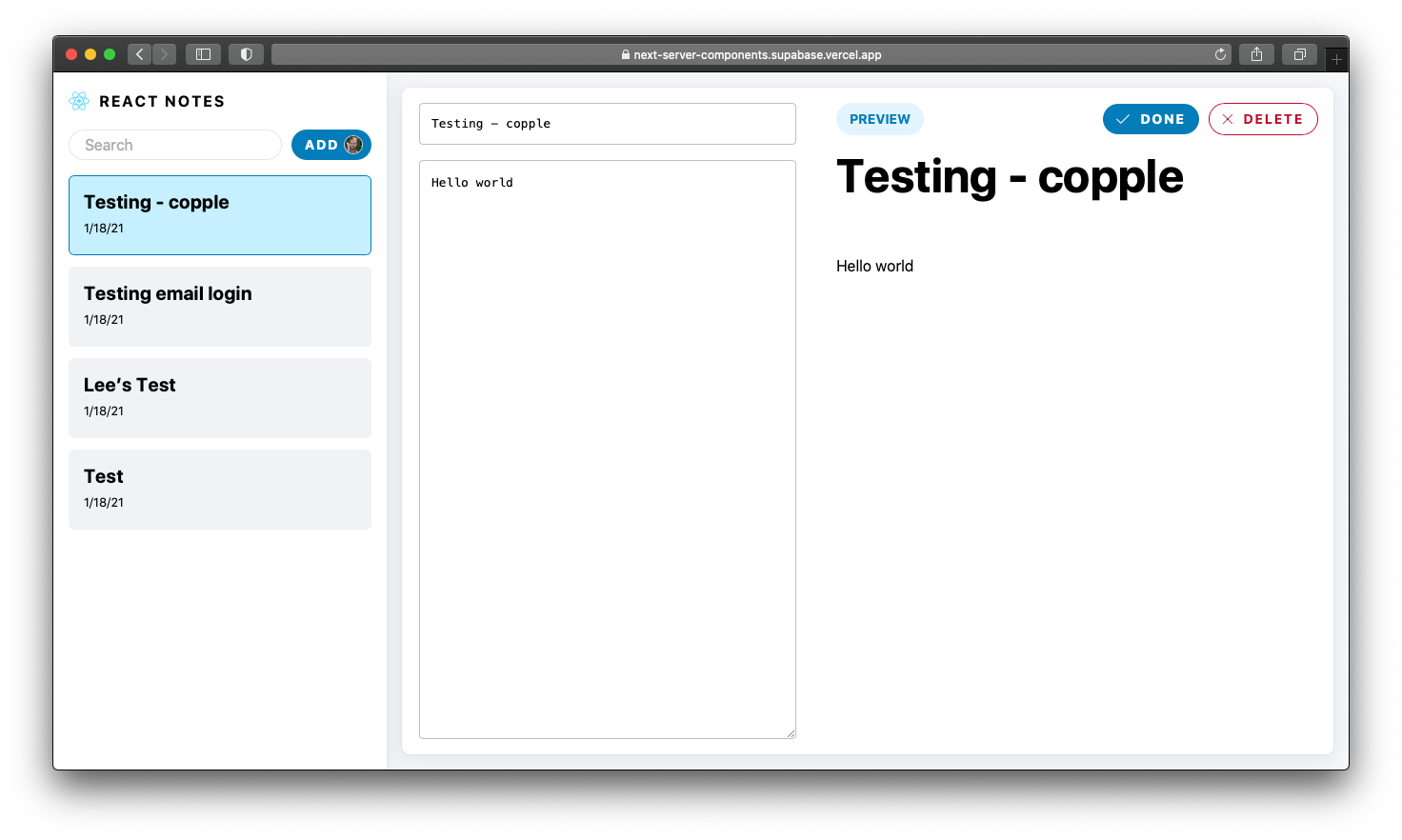Click the DELETE button
The width and height of the screenshot is (1402, 840).
coord(1263,119)
